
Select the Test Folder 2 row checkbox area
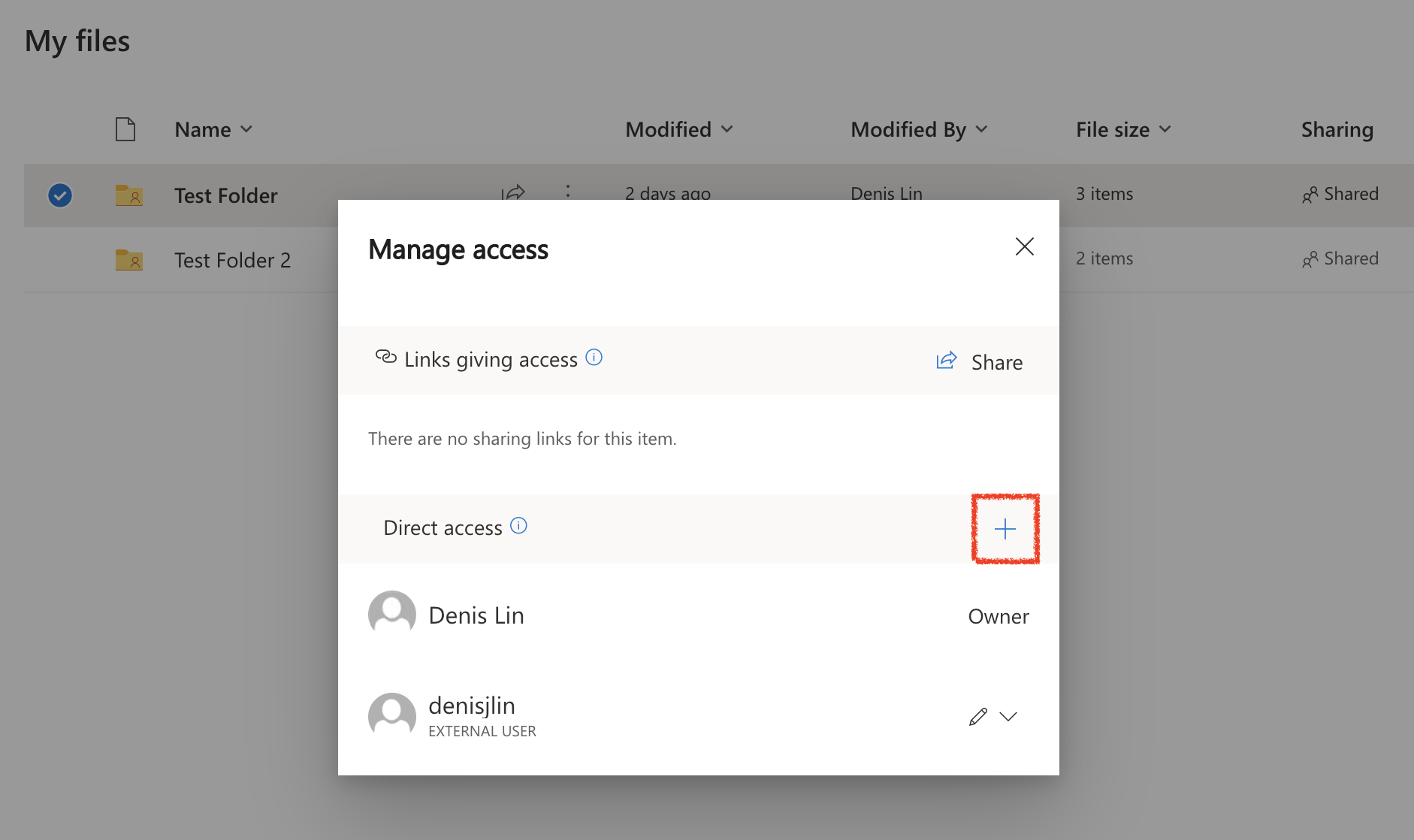pos(59,259)
